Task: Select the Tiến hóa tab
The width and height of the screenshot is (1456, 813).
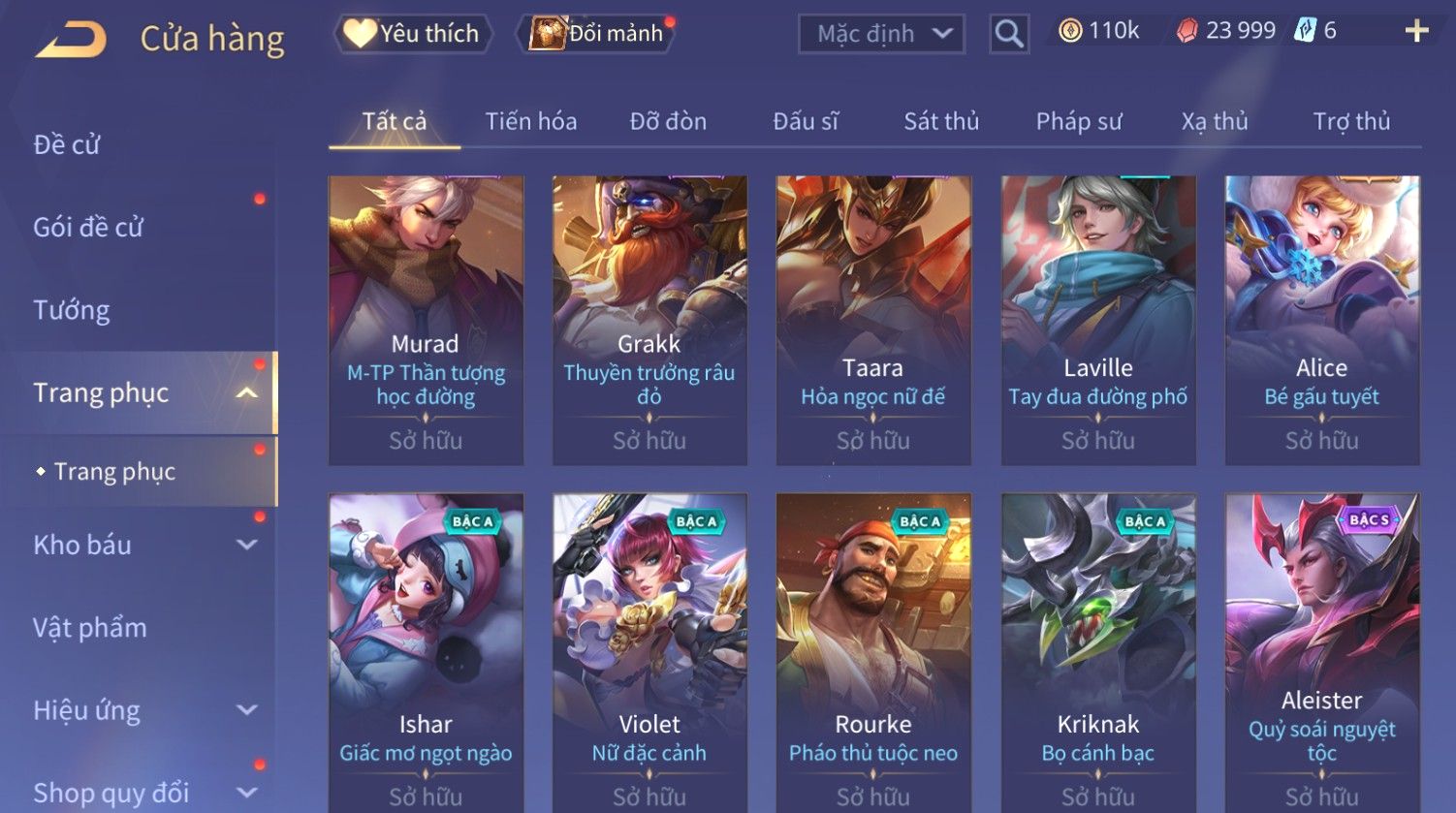Action: coord(531,121)
